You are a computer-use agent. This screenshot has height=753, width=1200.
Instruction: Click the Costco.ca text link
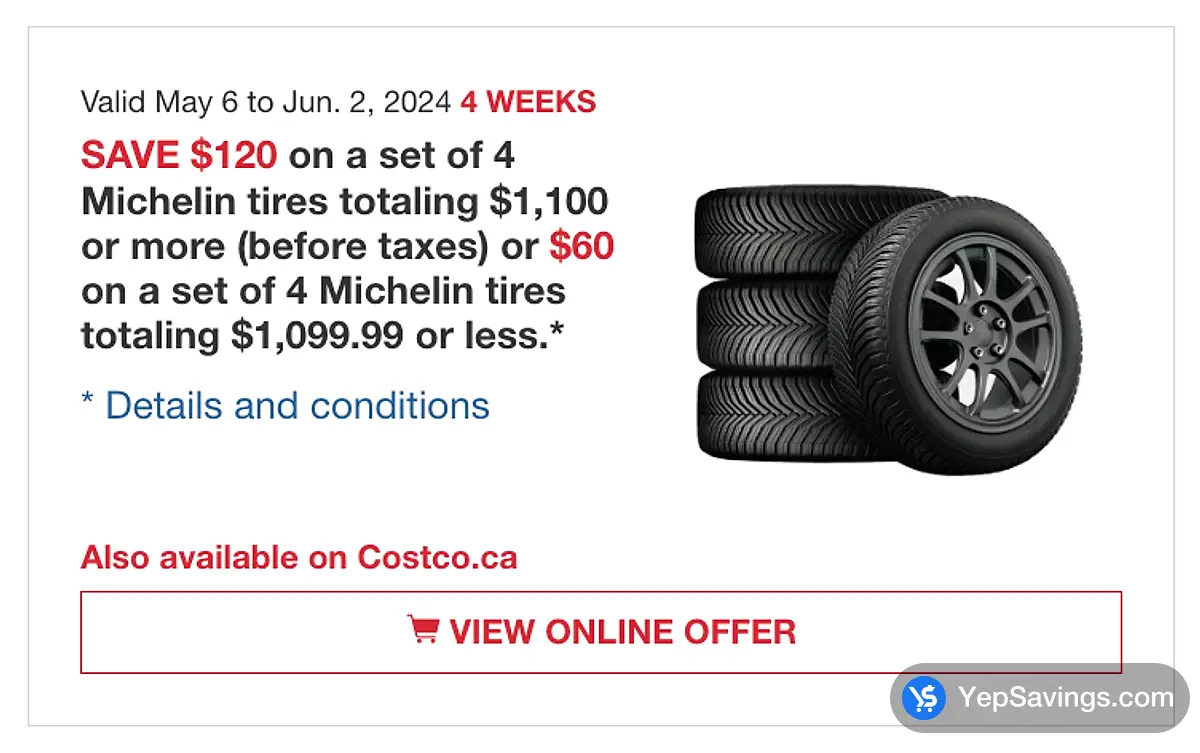coord(437,557)
